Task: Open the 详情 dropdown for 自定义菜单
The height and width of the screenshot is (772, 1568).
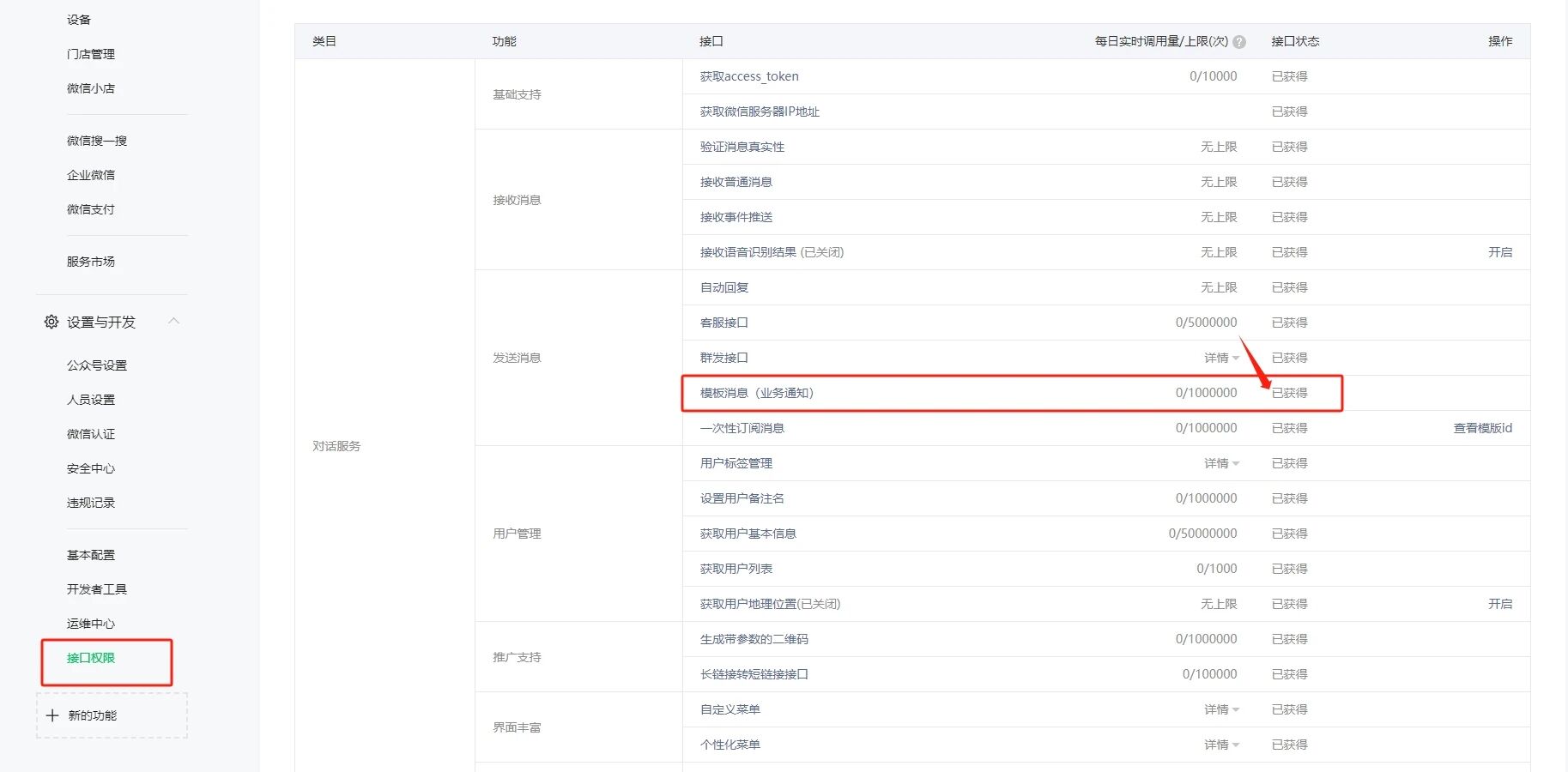Action: coord(1220,709)
